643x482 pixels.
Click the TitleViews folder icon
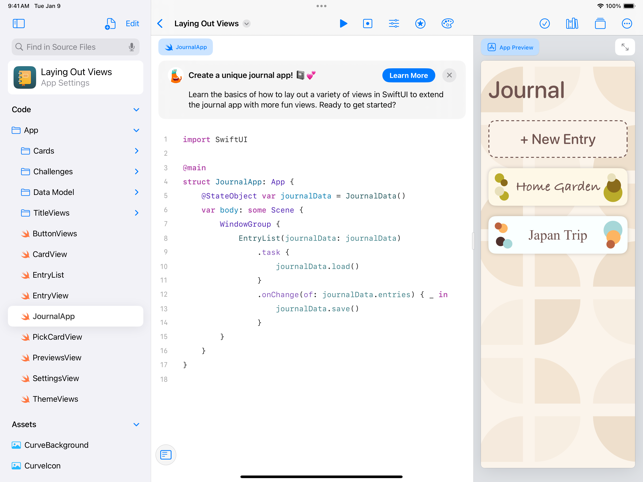tap(25, 213)
